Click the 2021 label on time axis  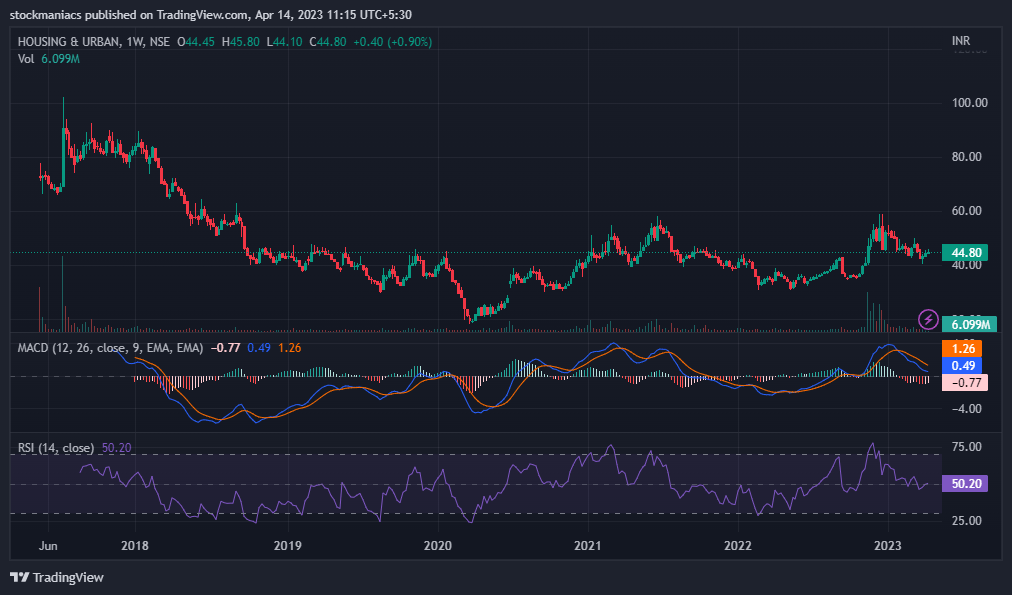click(588, 546)
